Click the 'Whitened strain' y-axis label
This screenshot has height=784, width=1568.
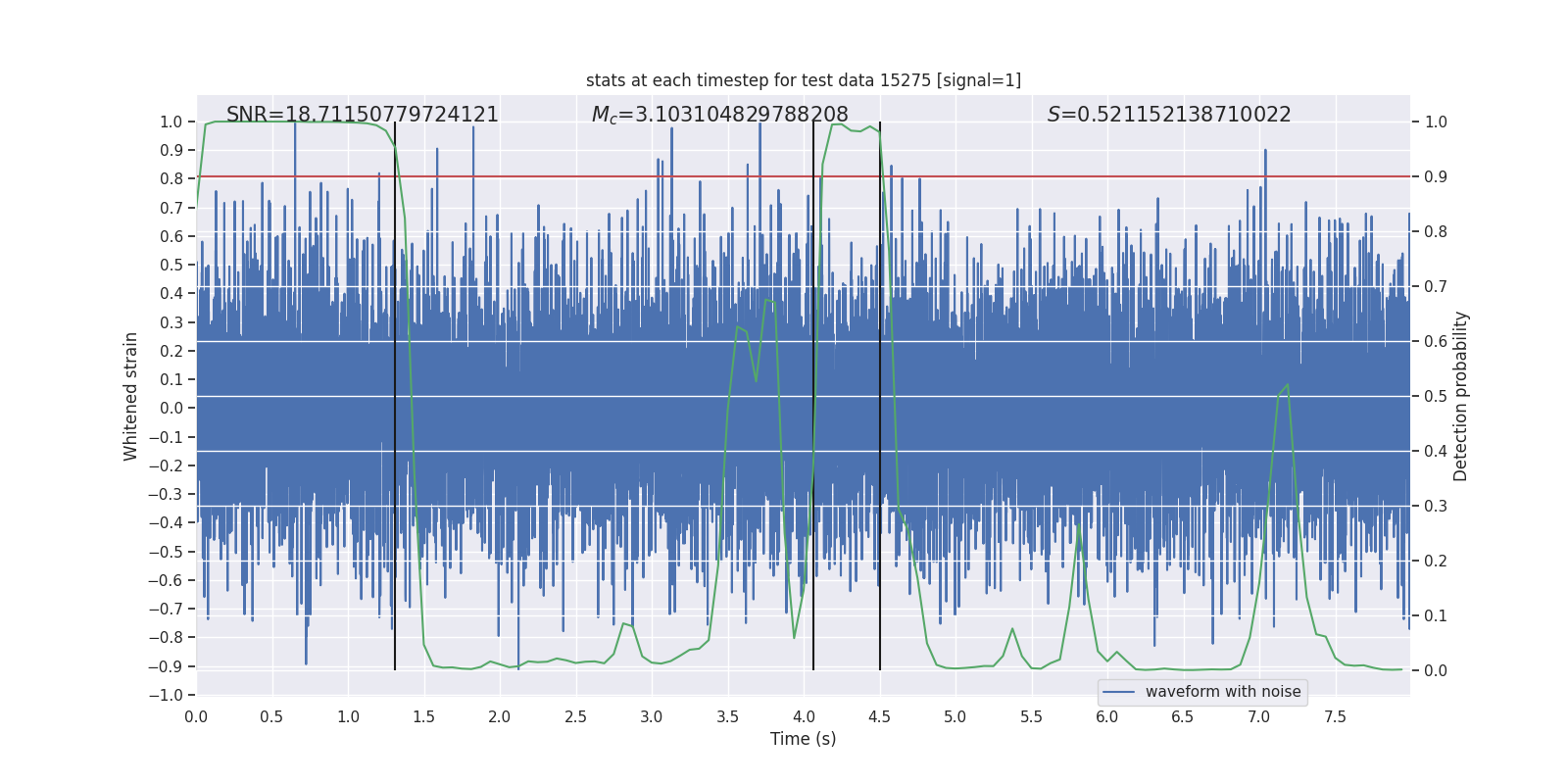point(131,396)
